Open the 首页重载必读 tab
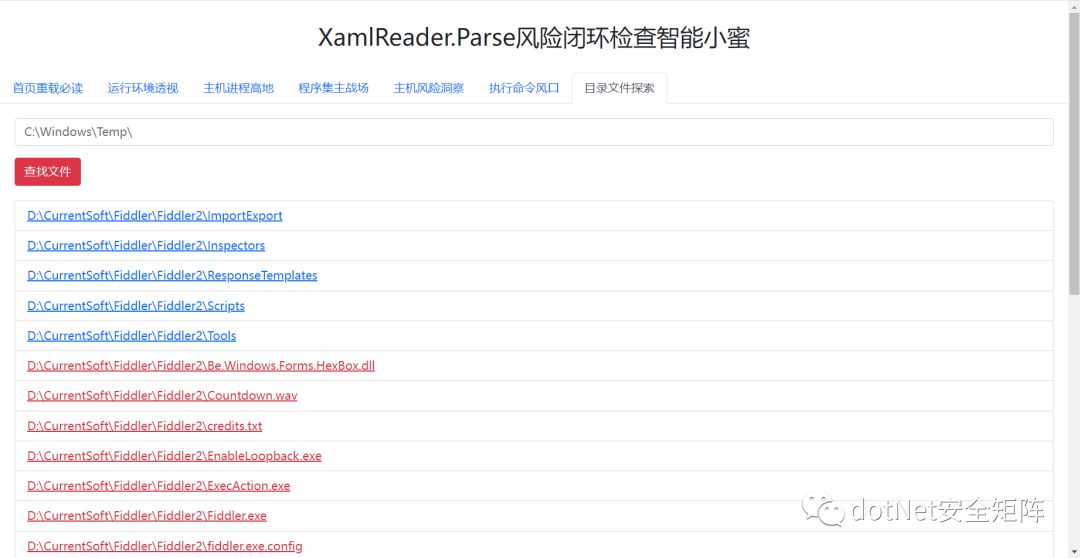This screenshot has width=1080, height=558. tap(48, 88)
